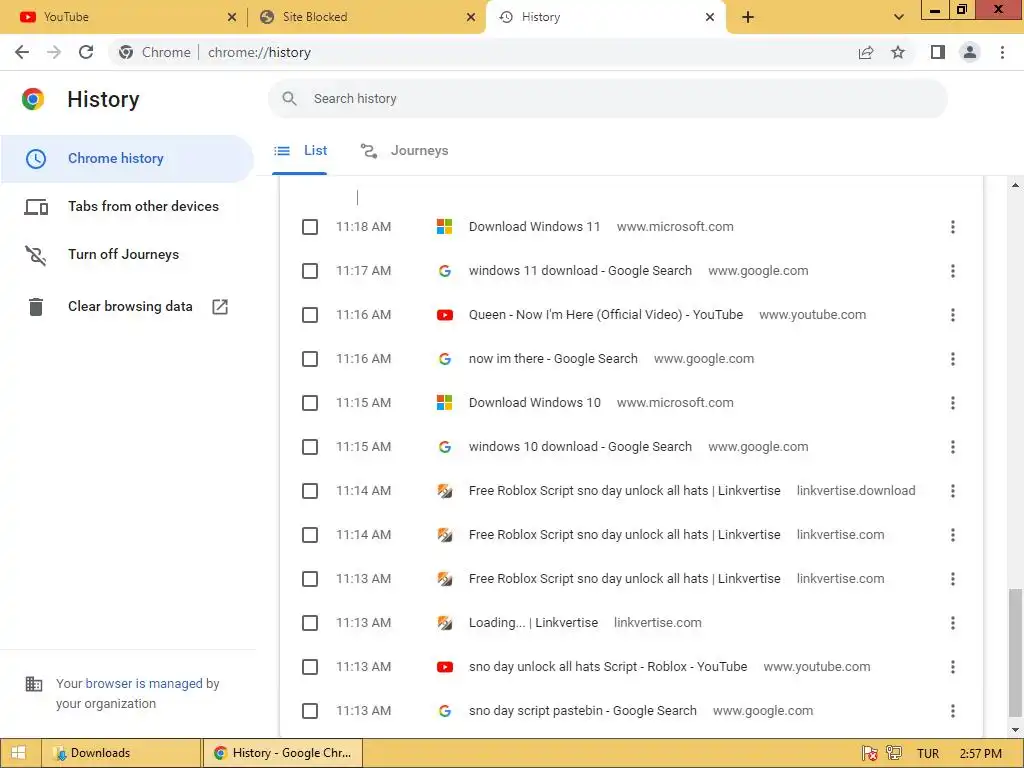Viewport: 1024px width, 768px height.
Task: Open Queen - Now I'm Here YouTube link
Action: [605, 315]
